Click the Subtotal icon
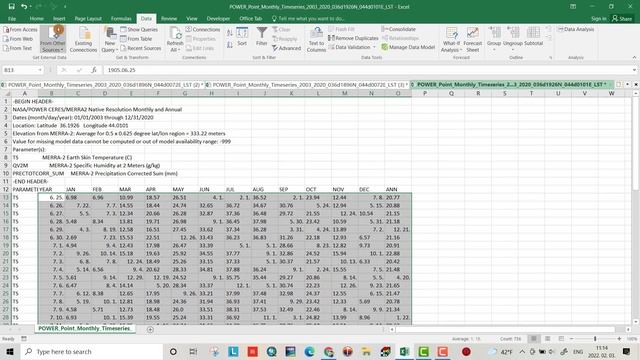The width and height of the screenshot is (640, 360). click(x=533, y=33)
